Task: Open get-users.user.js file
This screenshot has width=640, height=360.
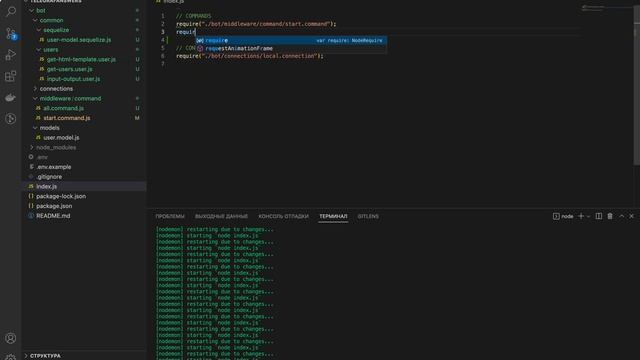Action: [69, 69]
